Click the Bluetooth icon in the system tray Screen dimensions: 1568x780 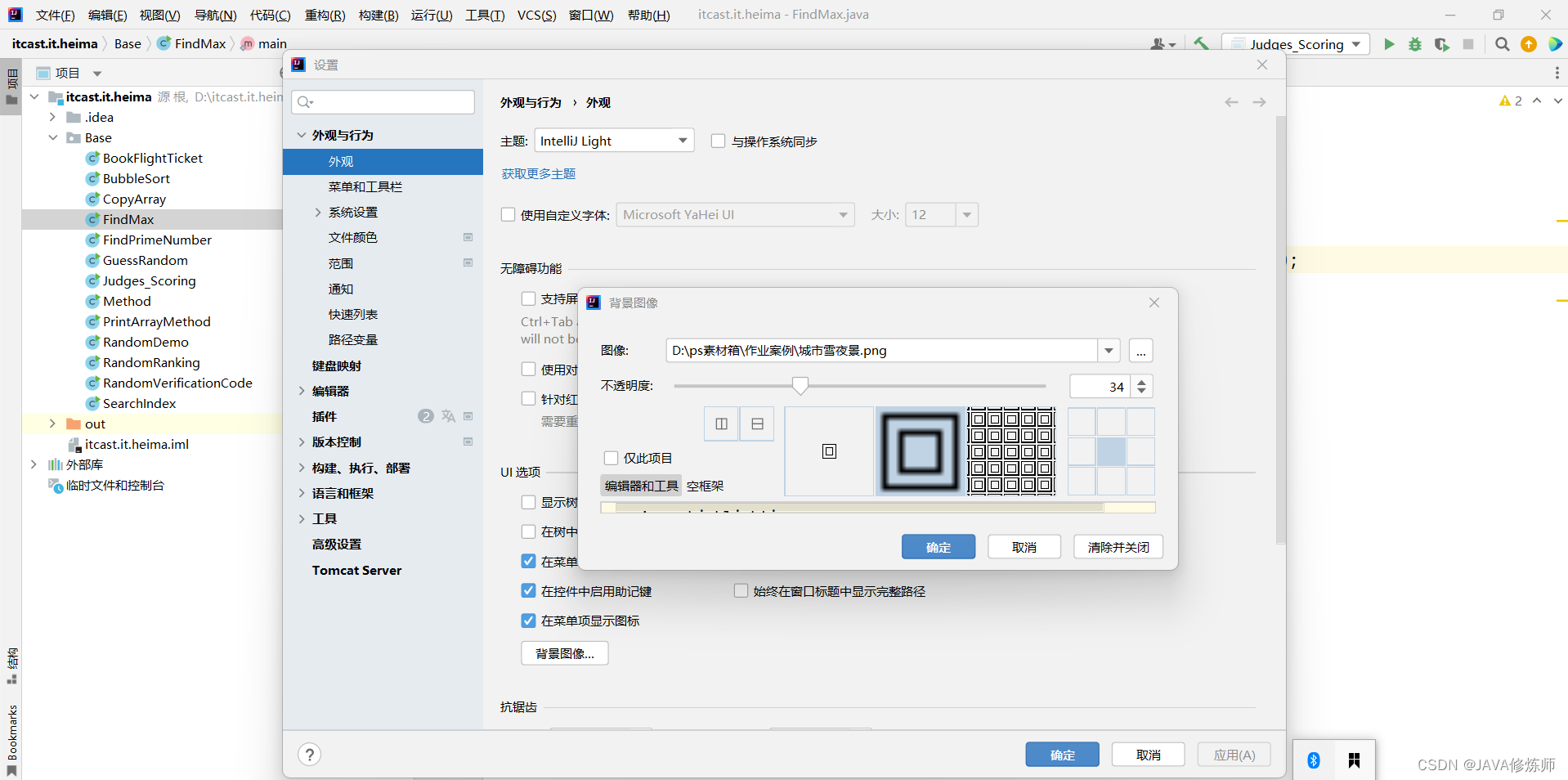pyautogui.click(x=1314, y=760)
